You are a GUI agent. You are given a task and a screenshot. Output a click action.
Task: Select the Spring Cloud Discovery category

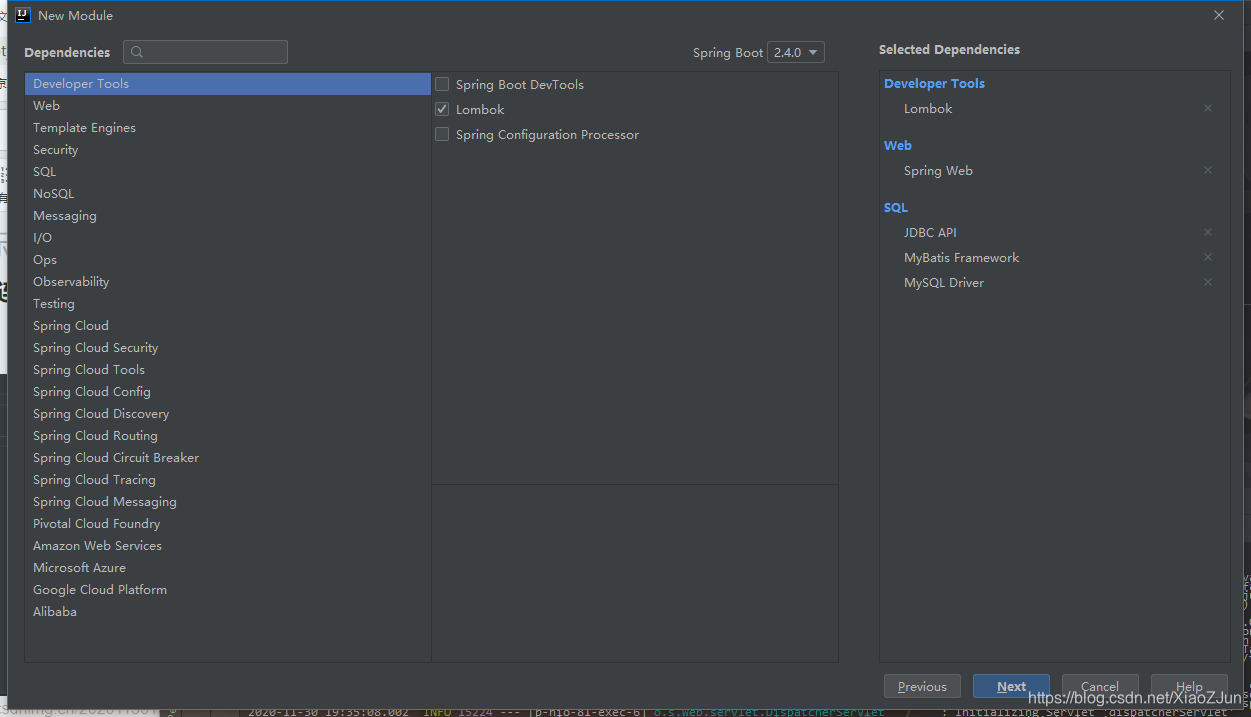click(228, 414)
